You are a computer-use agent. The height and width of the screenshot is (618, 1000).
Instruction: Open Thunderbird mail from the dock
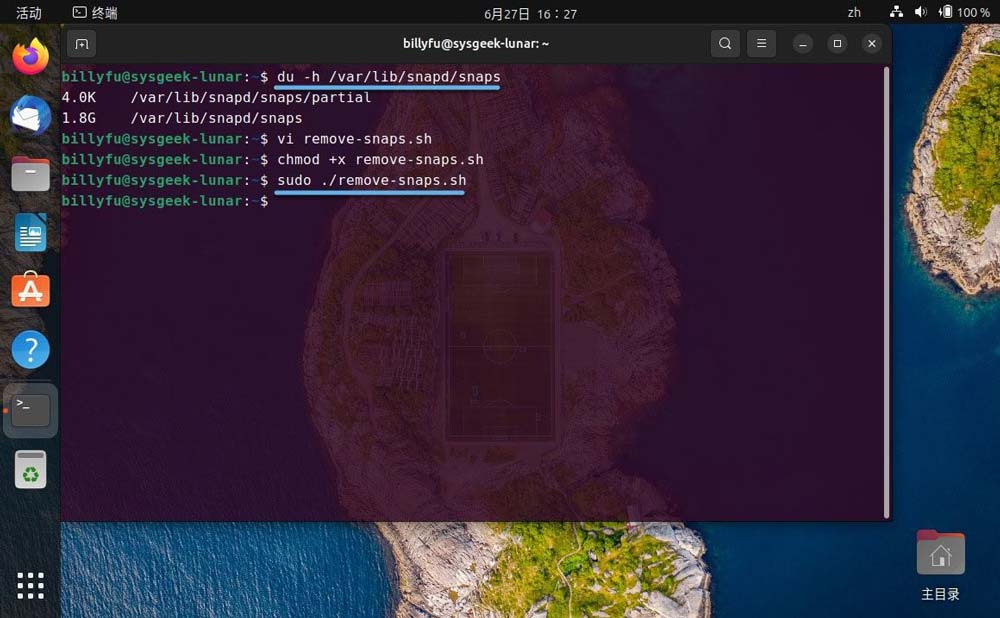pyautogui.click(x=31, y=115)
